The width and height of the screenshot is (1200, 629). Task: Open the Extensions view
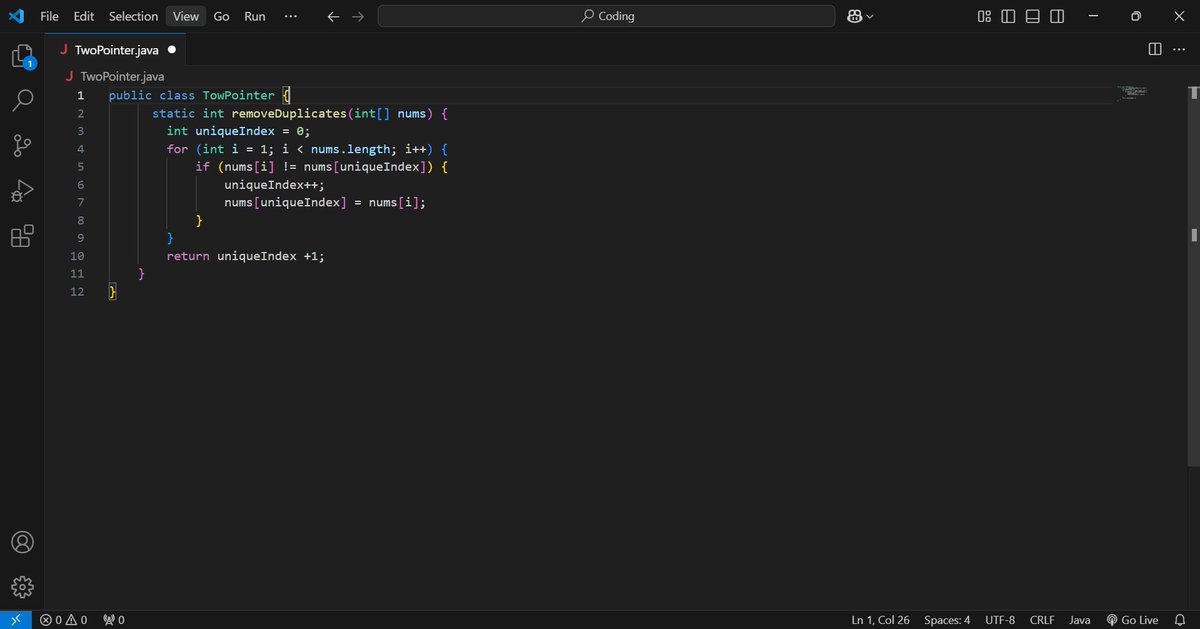(x=22, y=236)
